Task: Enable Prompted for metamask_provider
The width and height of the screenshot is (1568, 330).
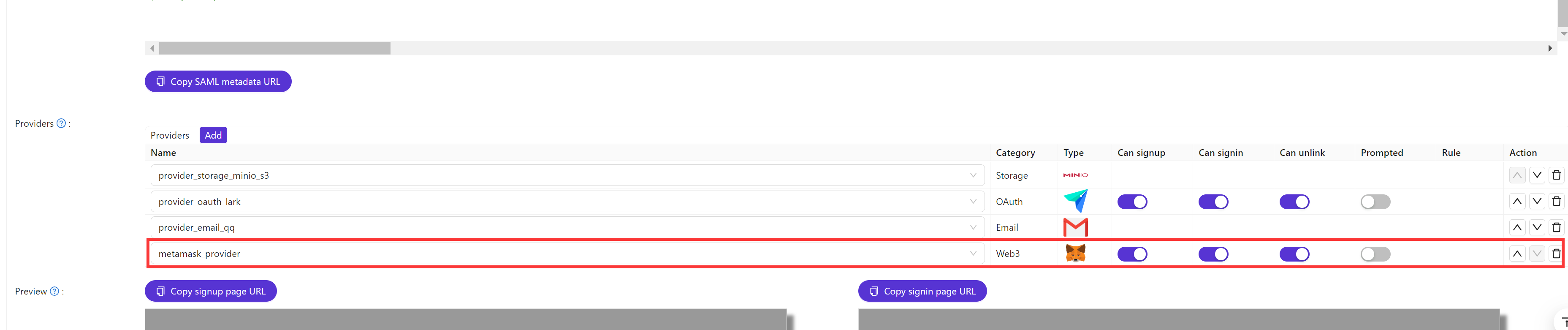Action: [x=1375, y=254]
